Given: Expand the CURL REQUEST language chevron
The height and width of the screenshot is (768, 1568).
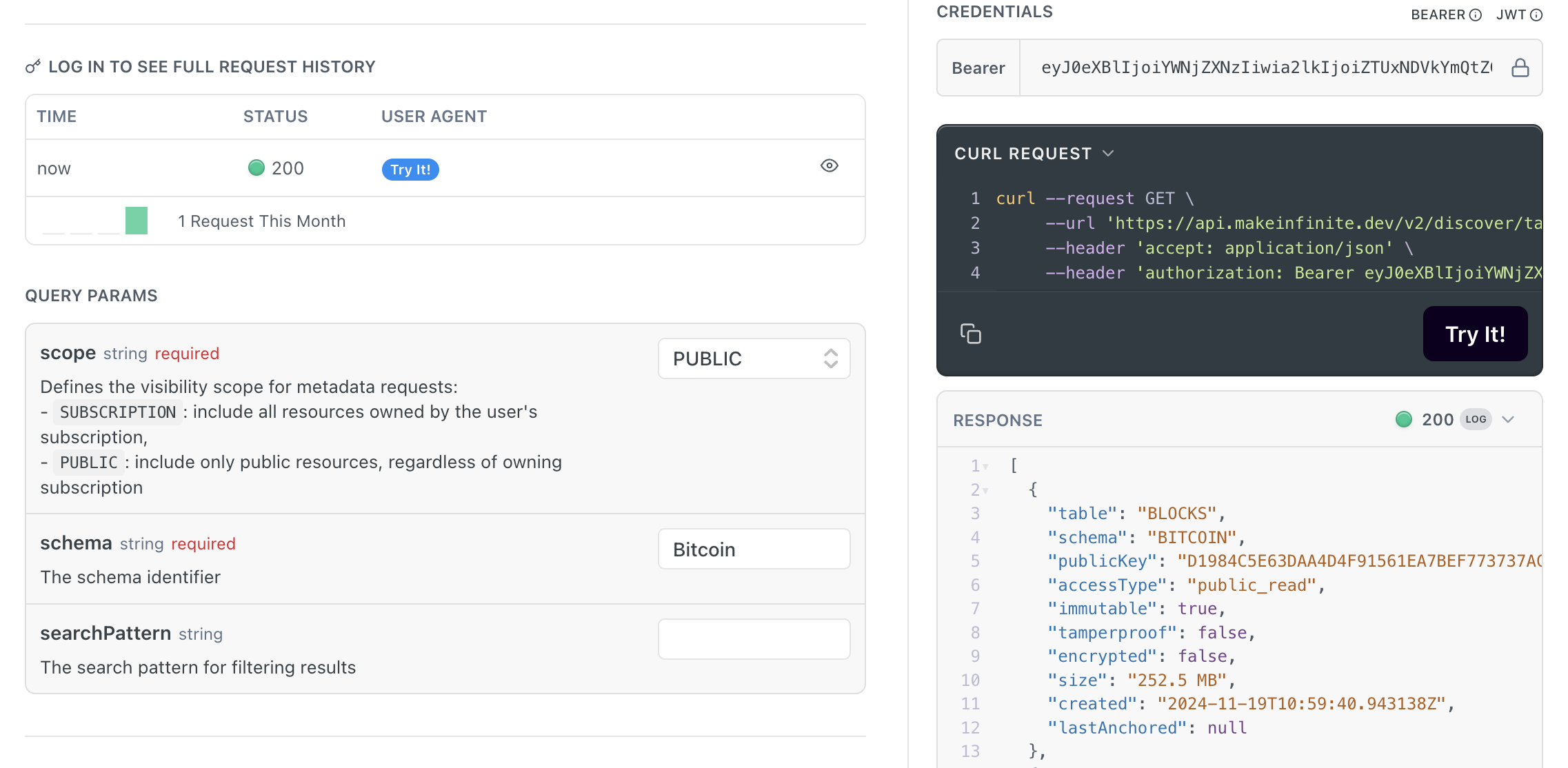Looking at the screenshot, I should pos(1108,153).
